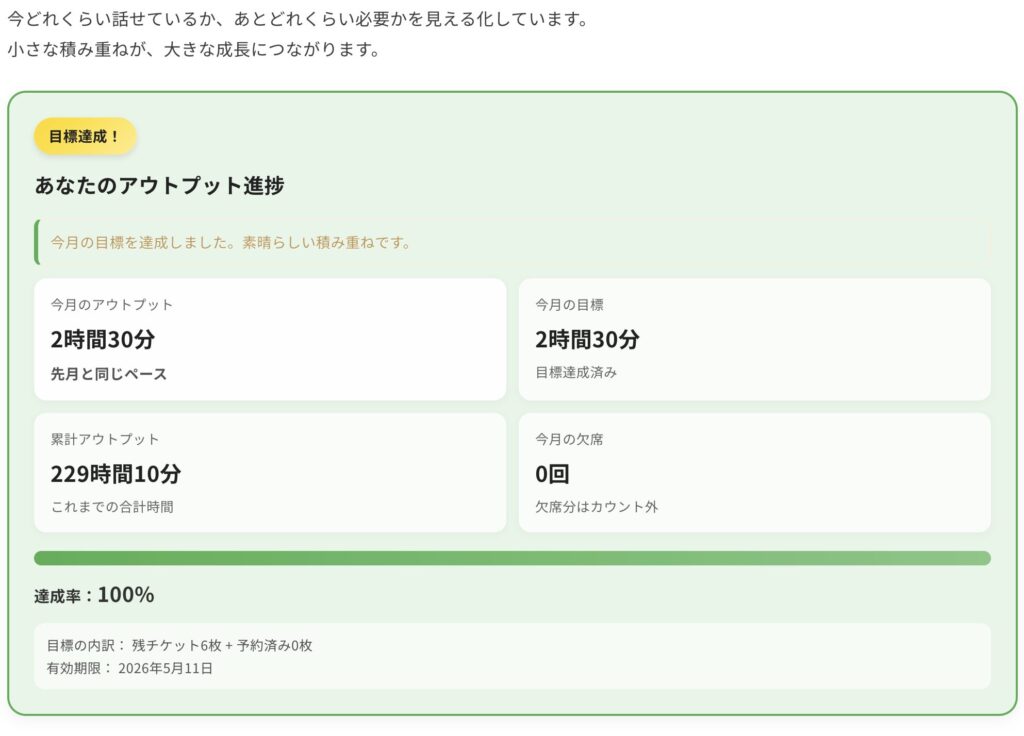Click the 目標の内訳 ticket breakdown line
The image size is (1024, 736).
(x=179, y=646)
